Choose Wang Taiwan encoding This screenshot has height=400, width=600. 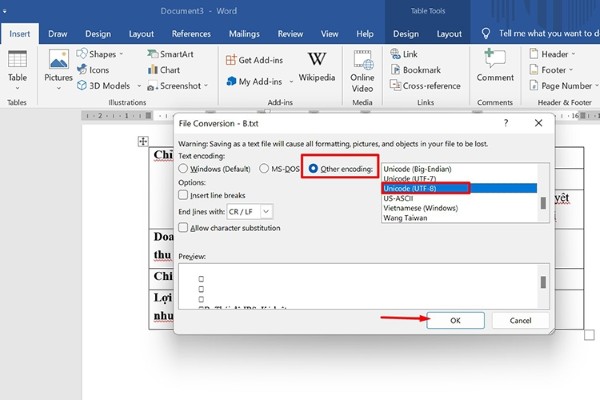click(459, 218)
